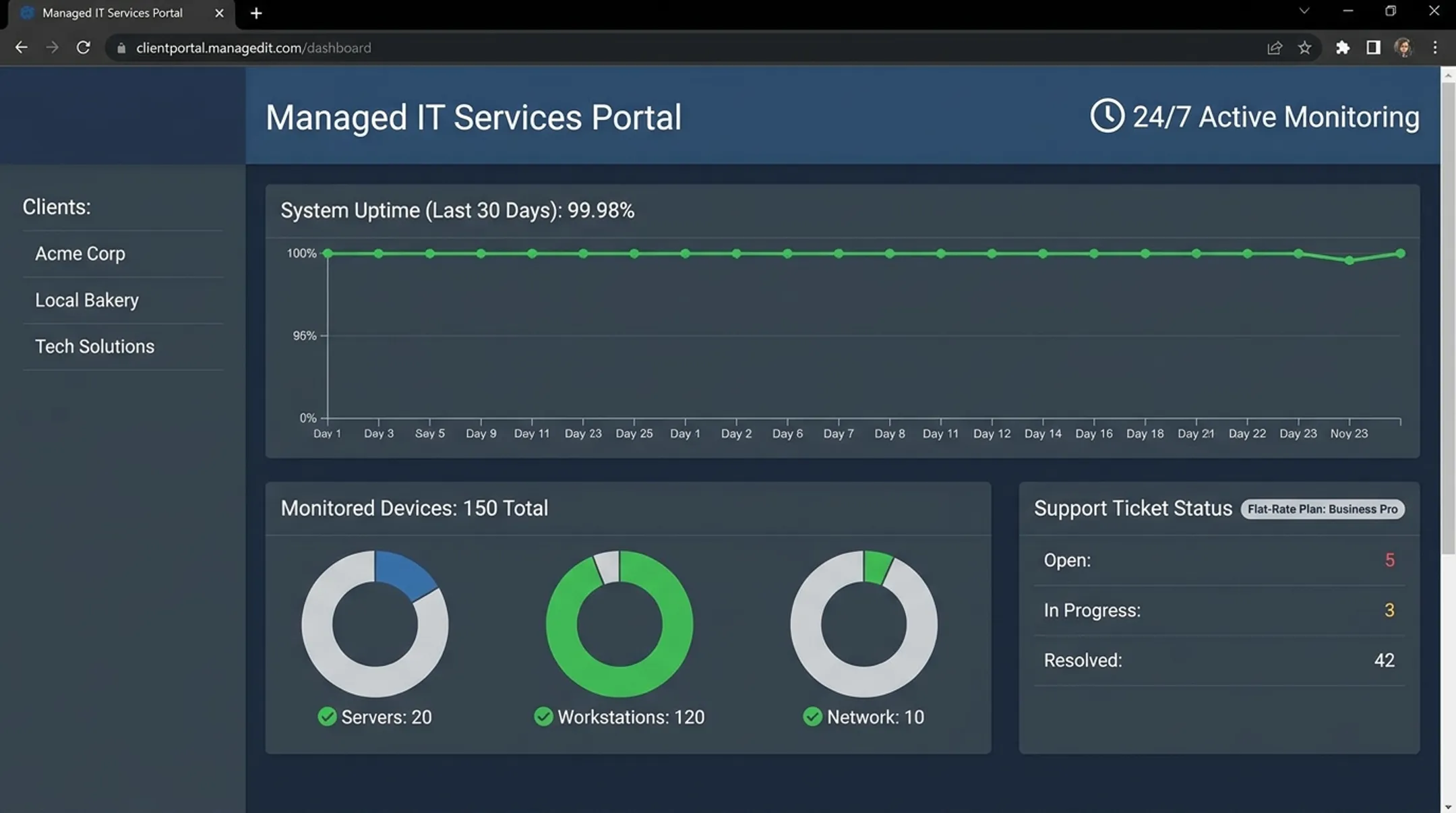Select Acme Corp client

click(123, 253)
